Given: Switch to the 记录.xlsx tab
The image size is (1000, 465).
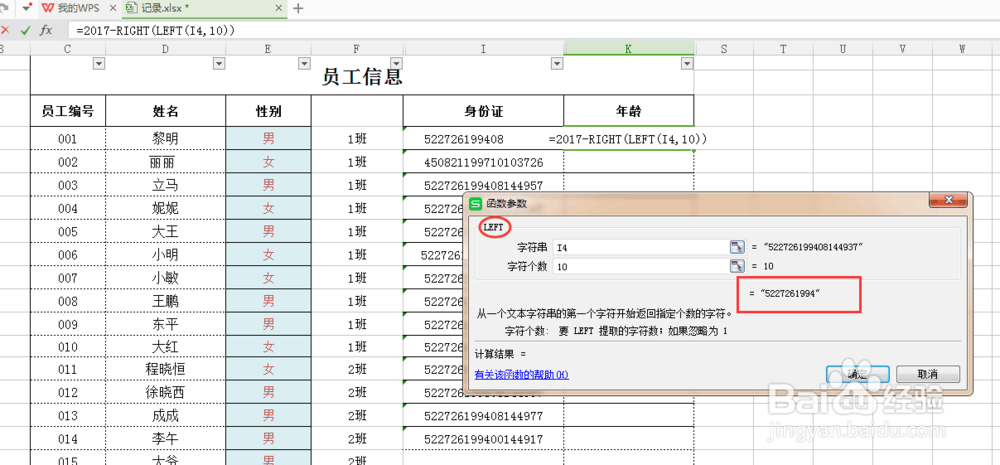Looking at the screenshot, I should 204,8.
